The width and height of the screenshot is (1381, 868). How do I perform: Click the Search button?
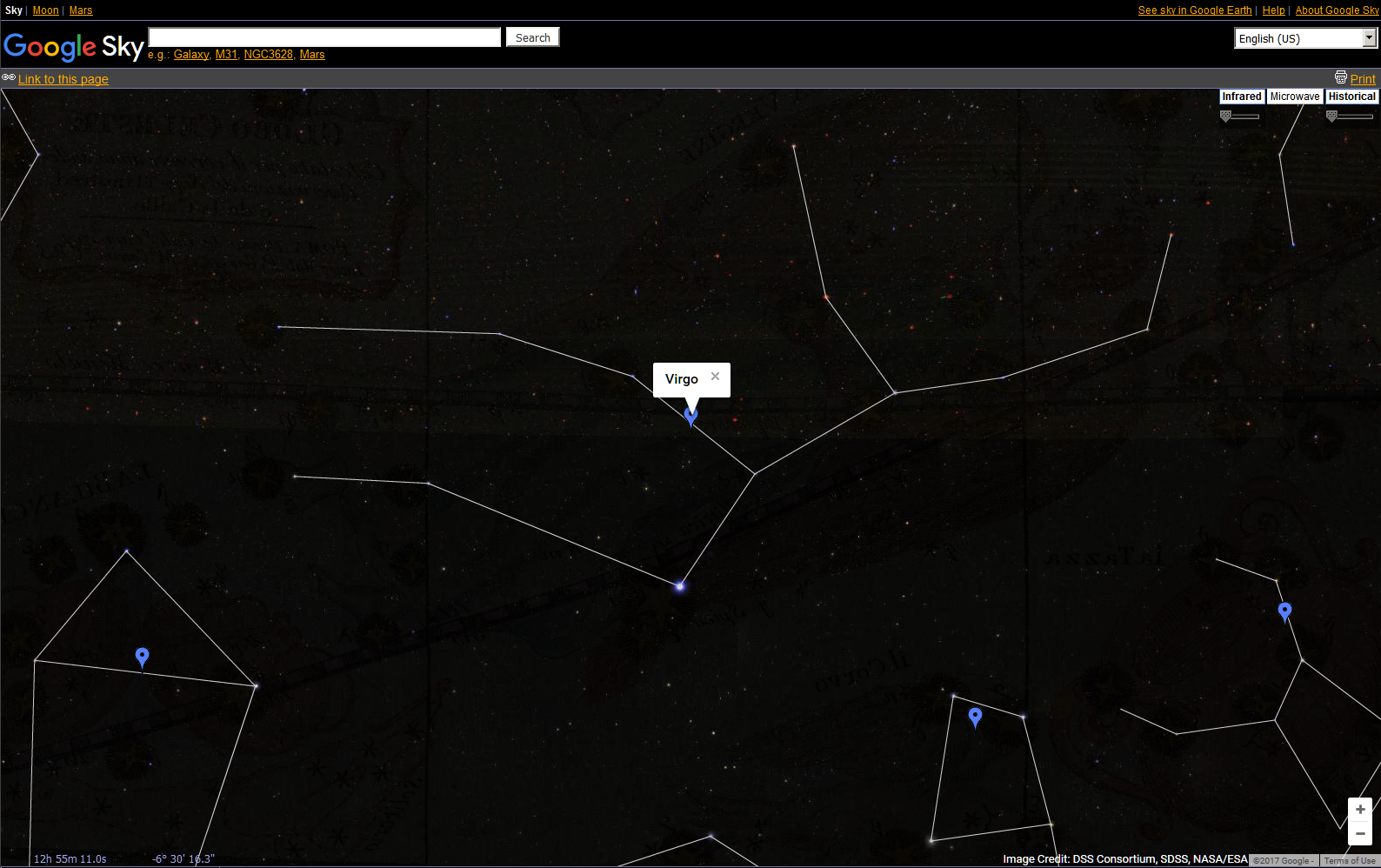532,37
